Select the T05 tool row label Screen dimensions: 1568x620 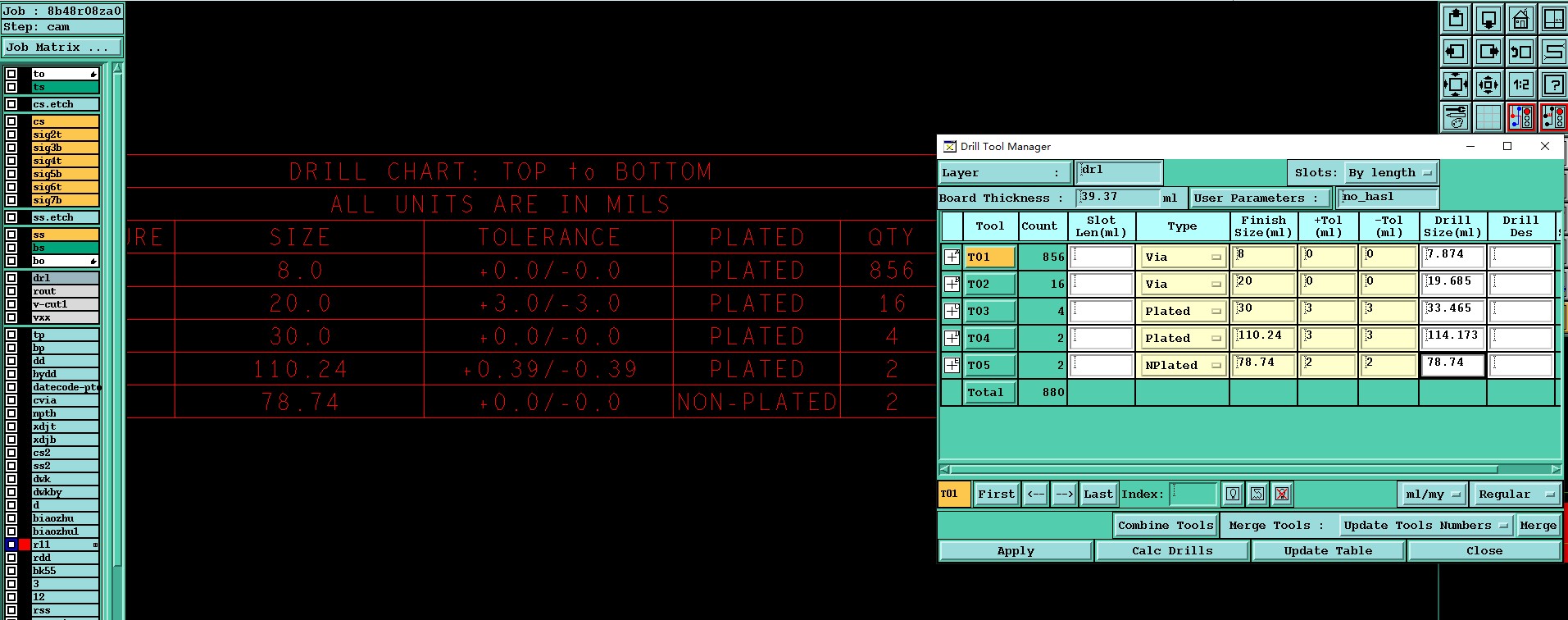(990, 365)
